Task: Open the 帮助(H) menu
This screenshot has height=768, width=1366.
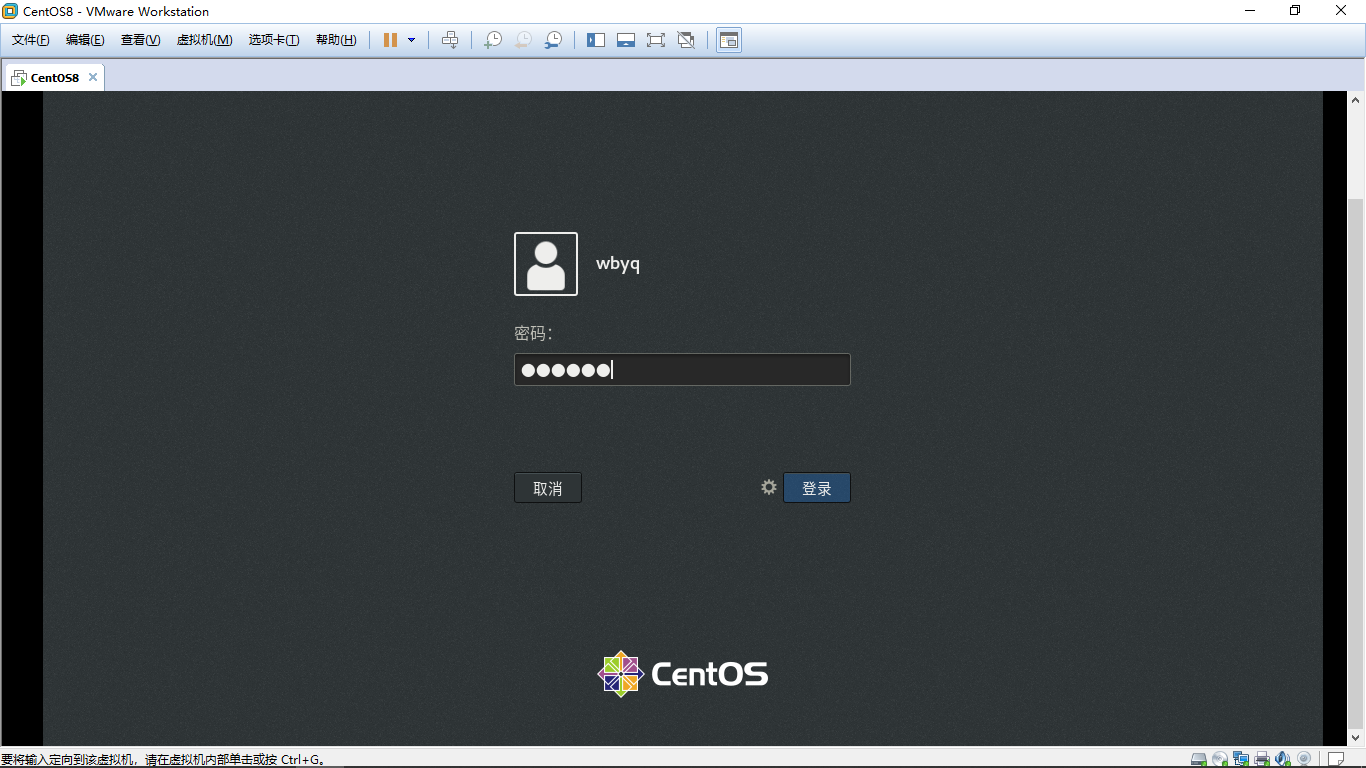Action: [336, 40]
